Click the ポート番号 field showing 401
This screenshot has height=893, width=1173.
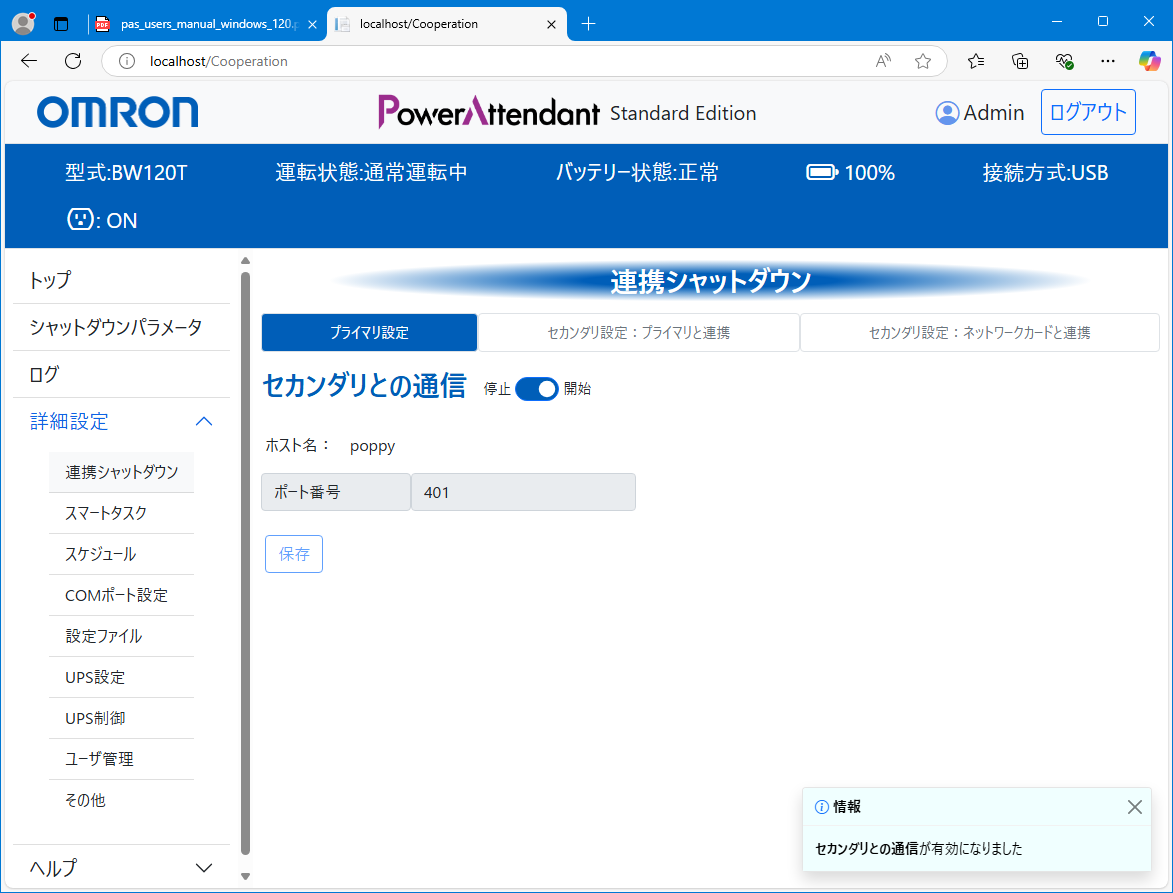(524, 492)
